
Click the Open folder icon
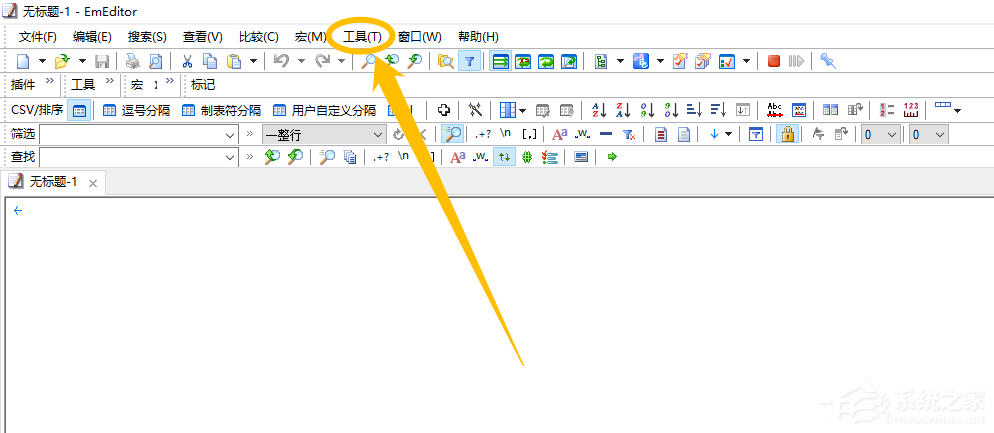[62, 61]
